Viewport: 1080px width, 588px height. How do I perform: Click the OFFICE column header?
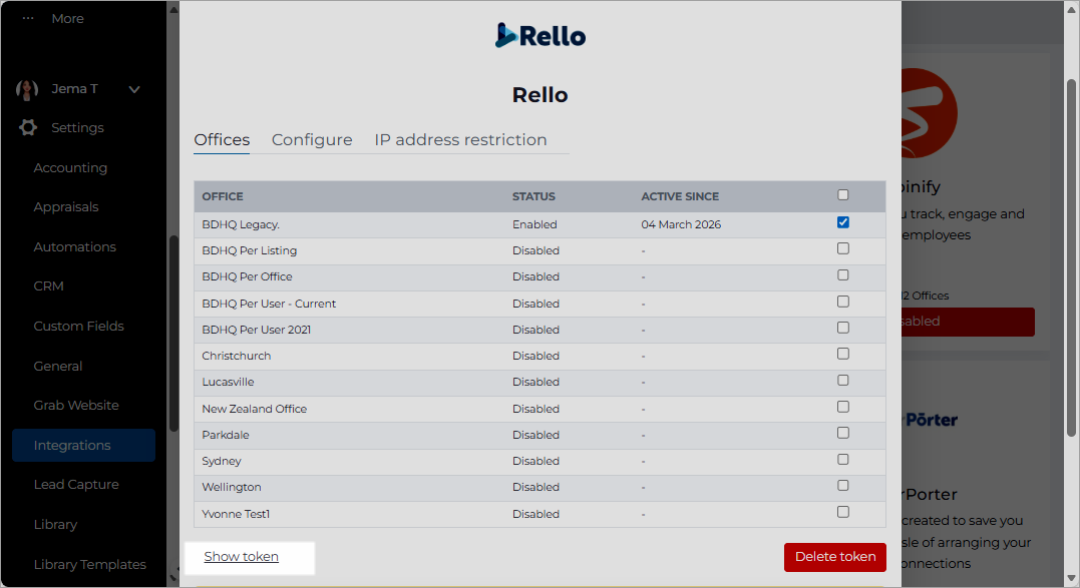tap(222, 196)
